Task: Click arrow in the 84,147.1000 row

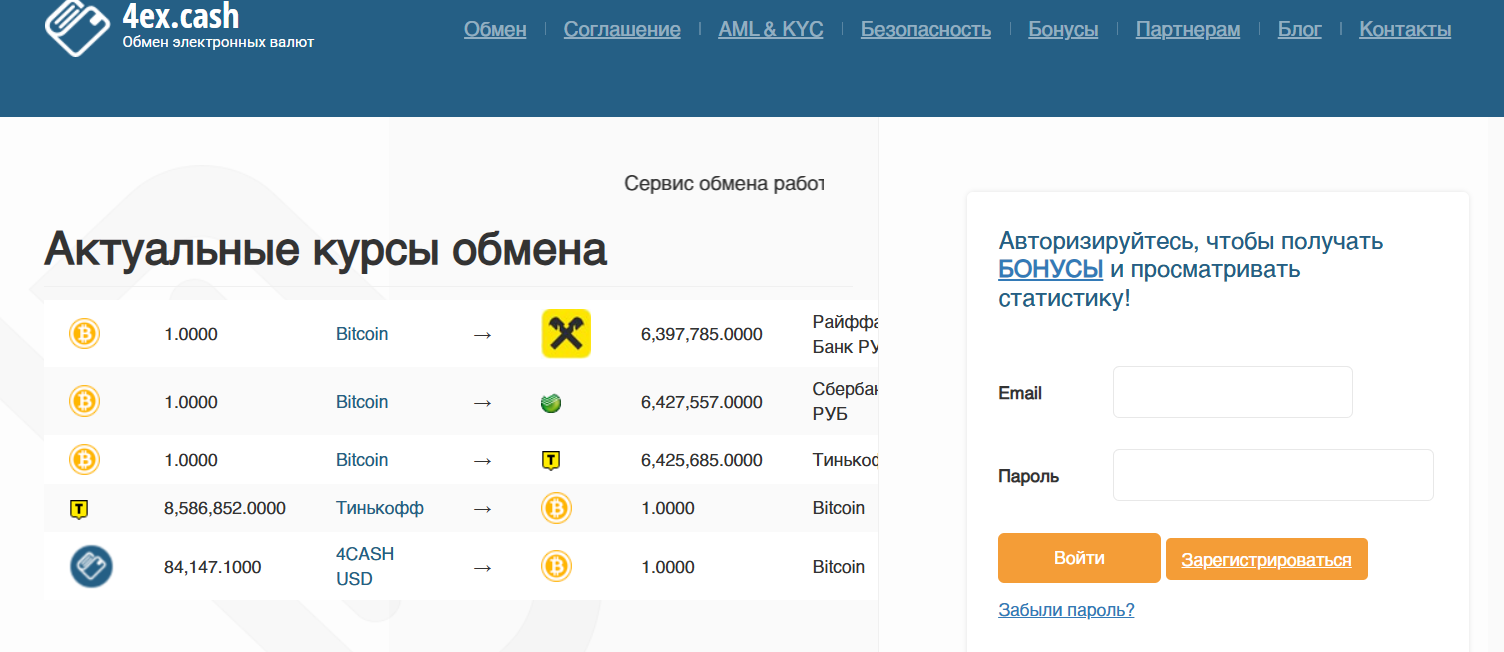Action: [482, 567]
